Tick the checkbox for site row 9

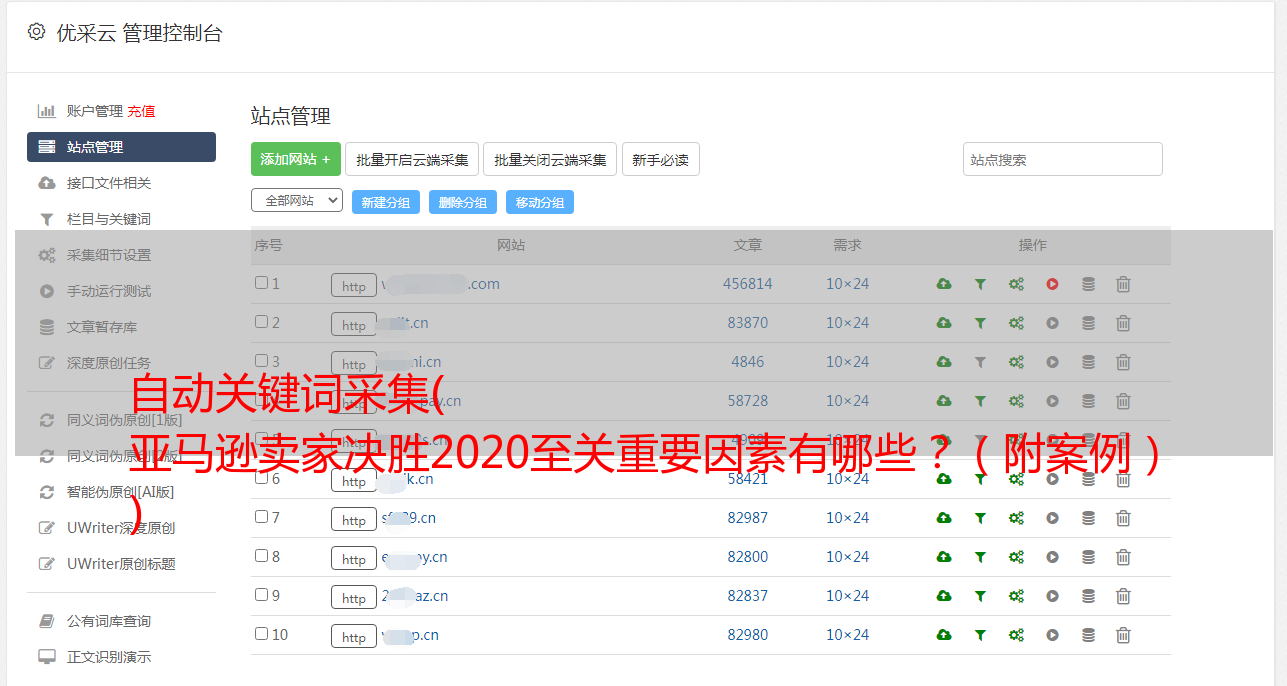click(261, 595)
